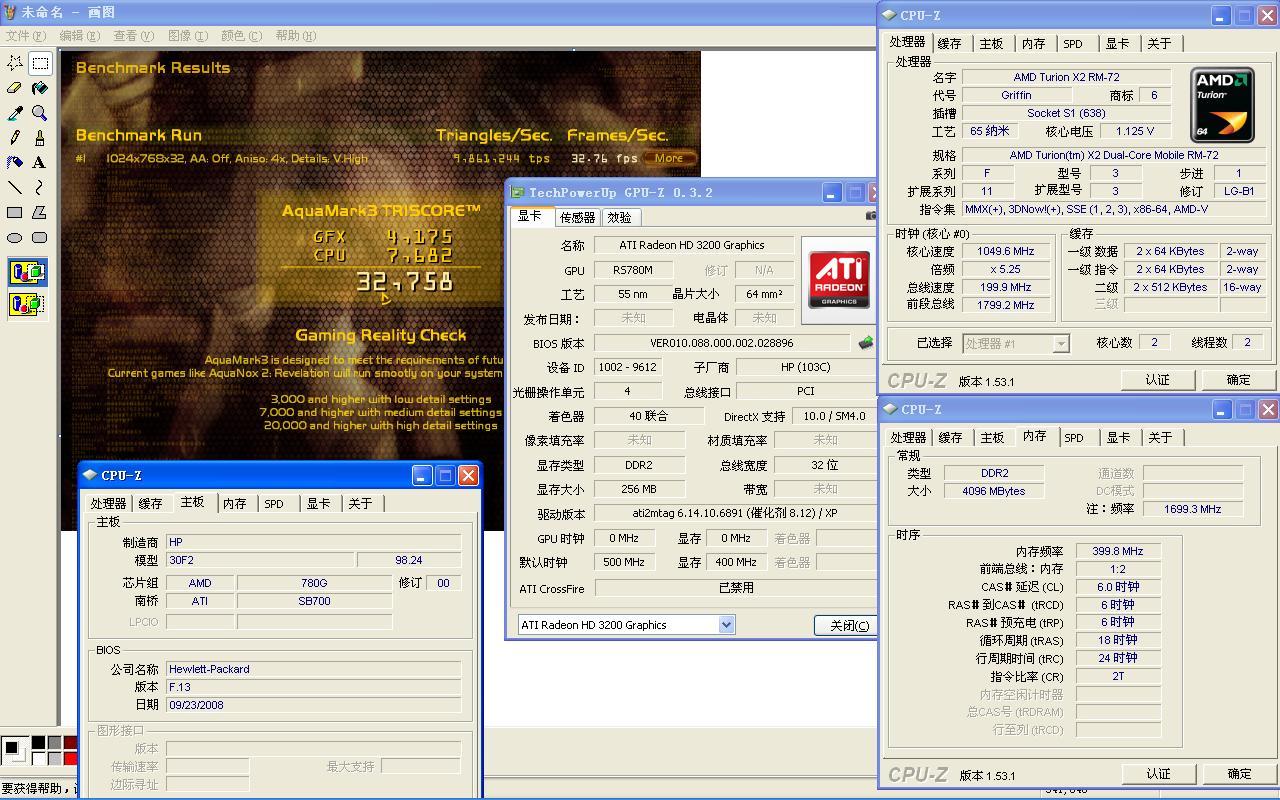Open 内存 tab in the mainboard CPU-Z window
The width and height of the screenshot is (1280, 800).
coord(235,504)
